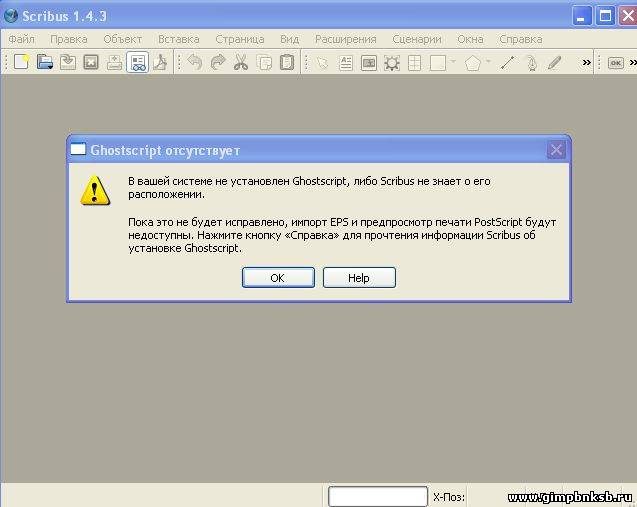Click the Print toolbar icon
Image resolution: width=637 pixels, height=507 pixels.
[115, 62]
